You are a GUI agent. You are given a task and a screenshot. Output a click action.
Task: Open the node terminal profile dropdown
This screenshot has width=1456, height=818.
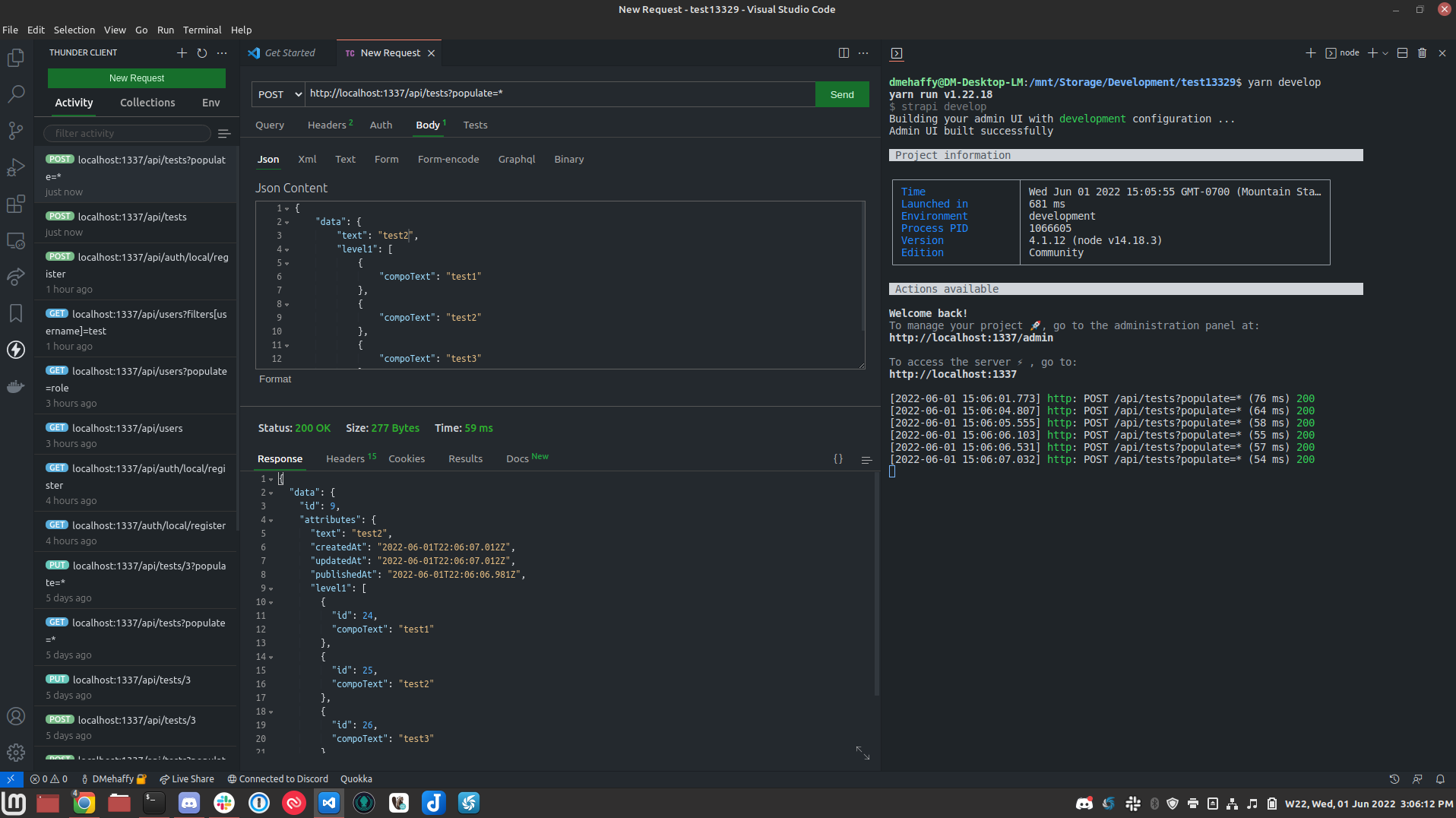[1385, 53]
